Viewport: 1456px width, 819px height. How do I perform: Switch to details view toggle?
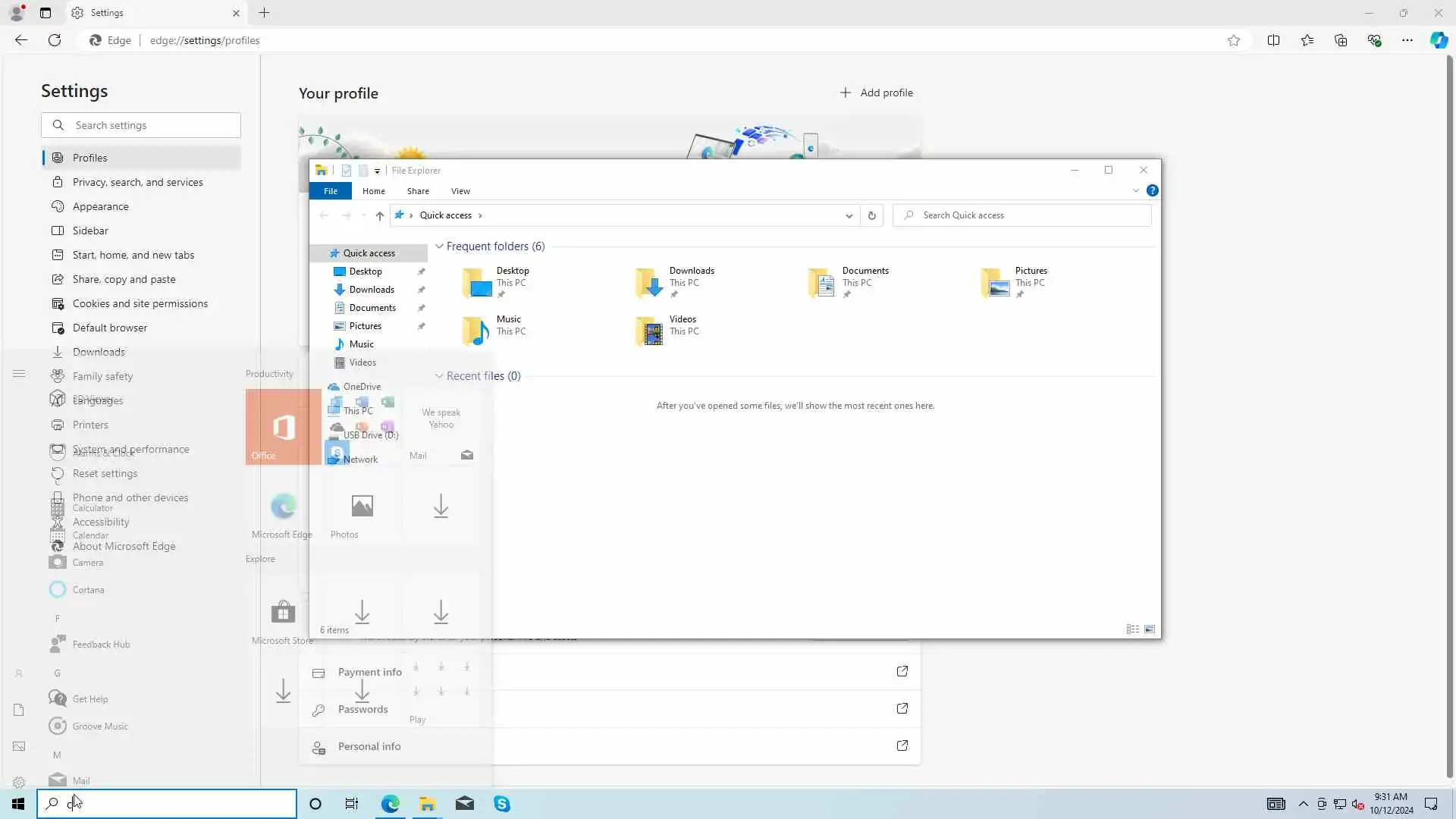click(1132, 629)
